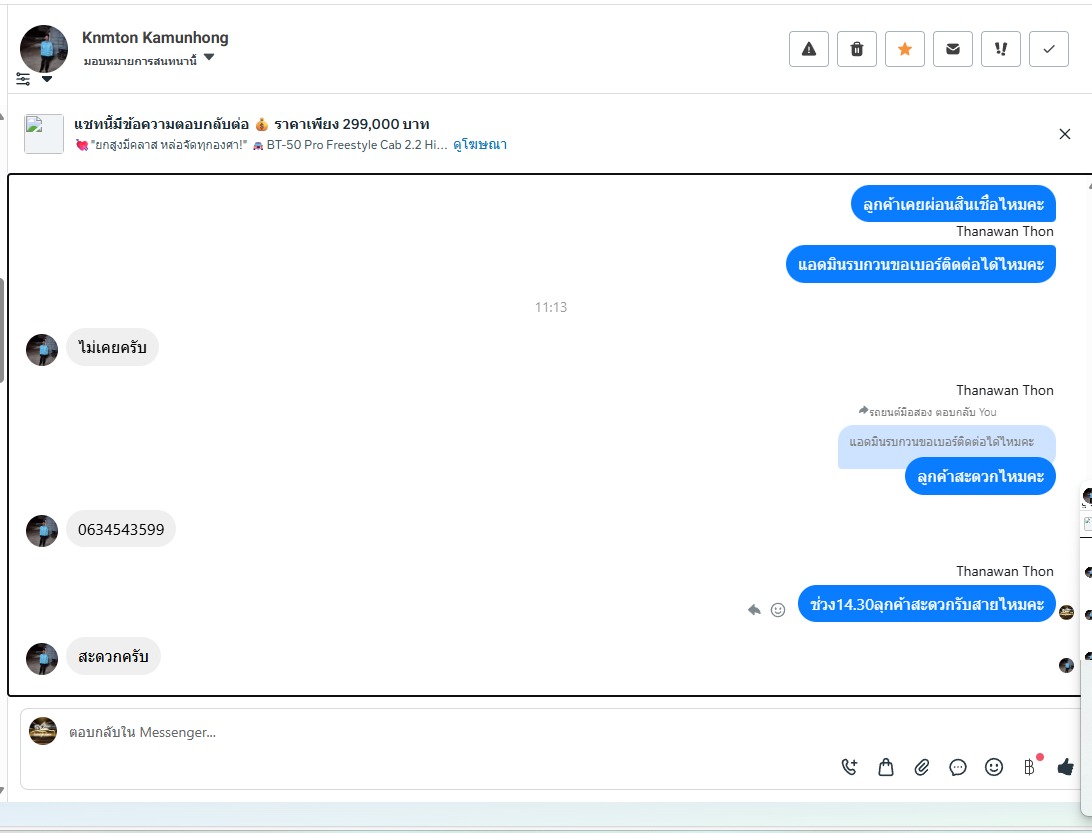Open the assign conversation dropdown arrow
The image size is (1092, 833).
(209, 58)
